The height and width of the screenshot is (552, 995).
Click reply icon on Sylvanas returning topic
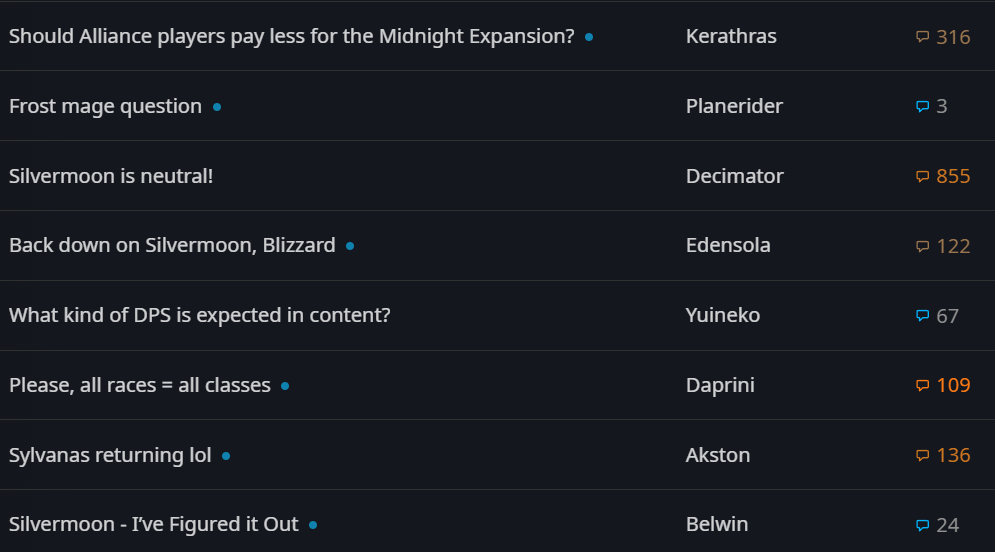tap(922, 455)
